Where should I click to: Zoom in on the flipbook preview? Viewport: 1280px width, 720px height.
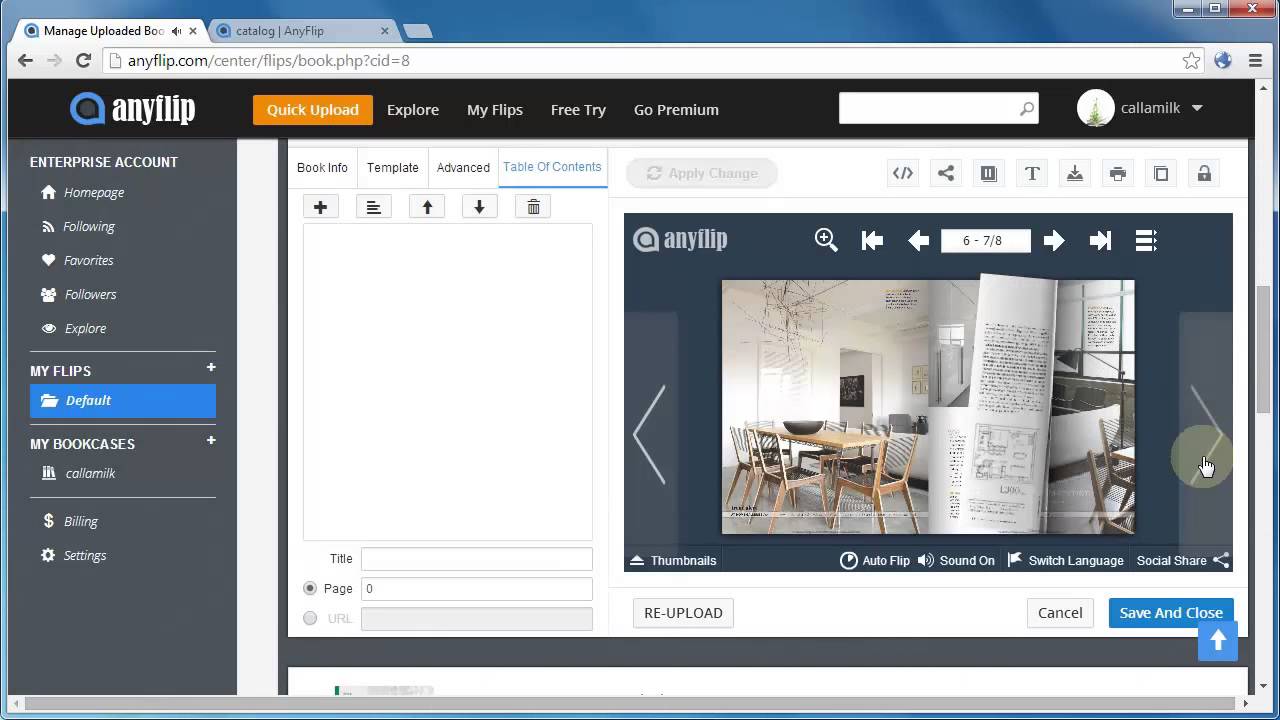(826, 240)
